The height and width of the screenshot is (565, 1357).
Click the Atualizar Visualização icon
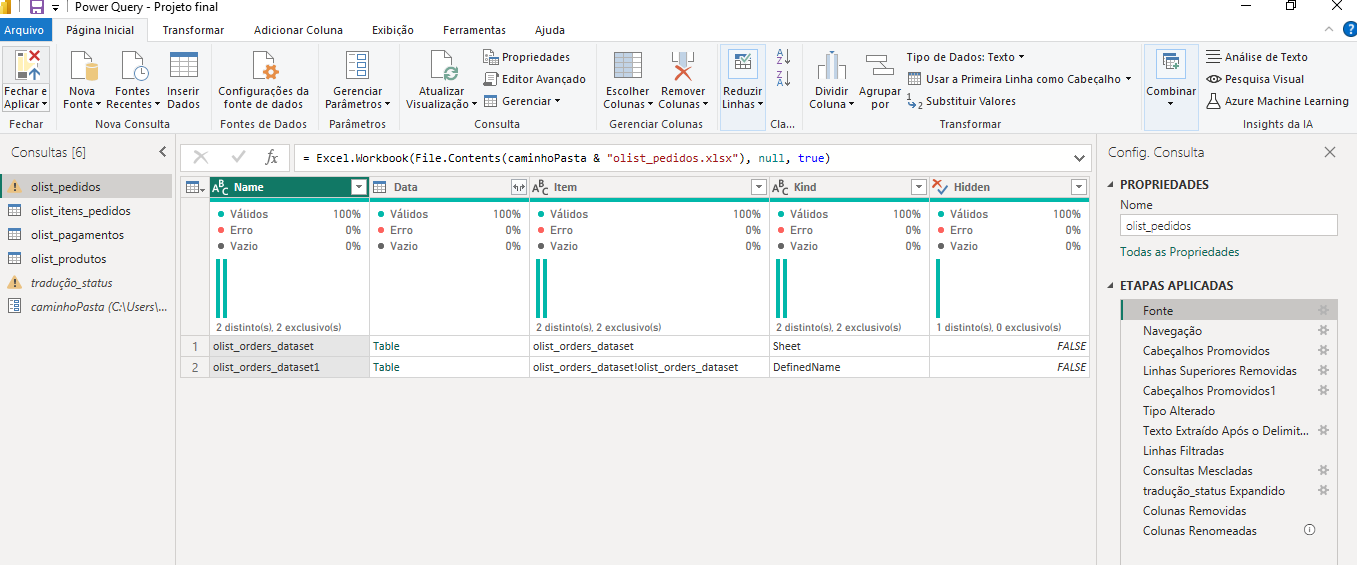(443, 66)
